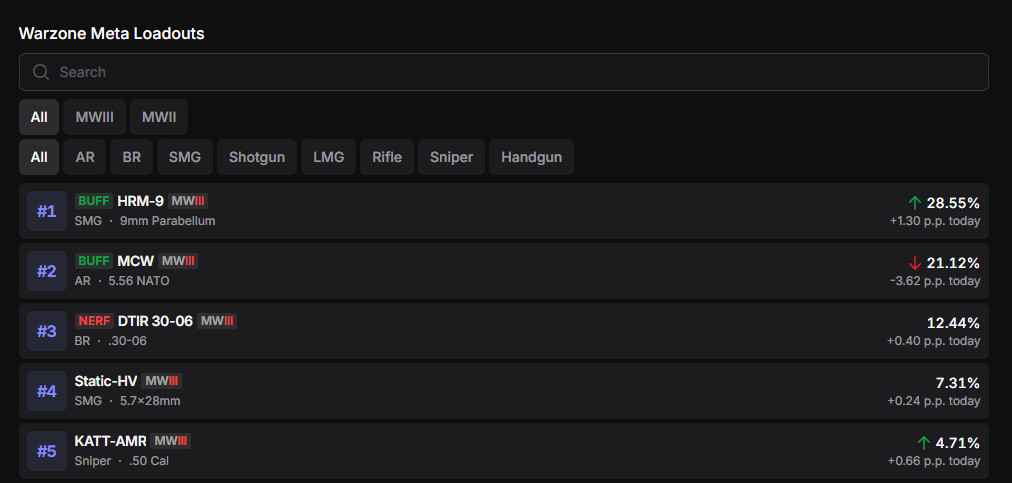This screenshot has height=483, width=1012.
Task: Open the MCW loadout row
Action: coord(500,271)
